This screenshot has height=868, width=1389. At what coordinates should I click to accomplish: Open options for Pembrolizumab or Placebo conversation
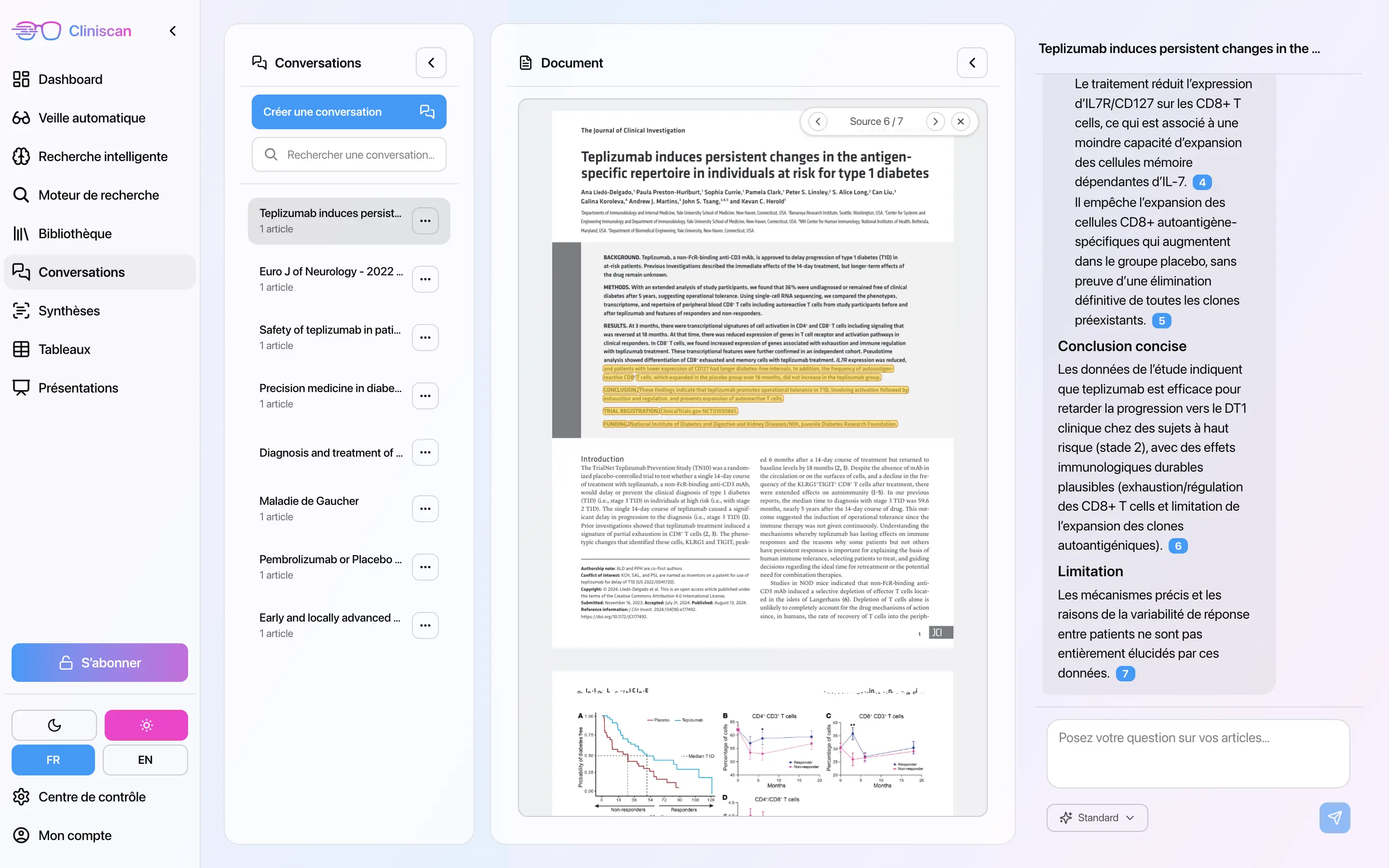[x=425, y=567]
